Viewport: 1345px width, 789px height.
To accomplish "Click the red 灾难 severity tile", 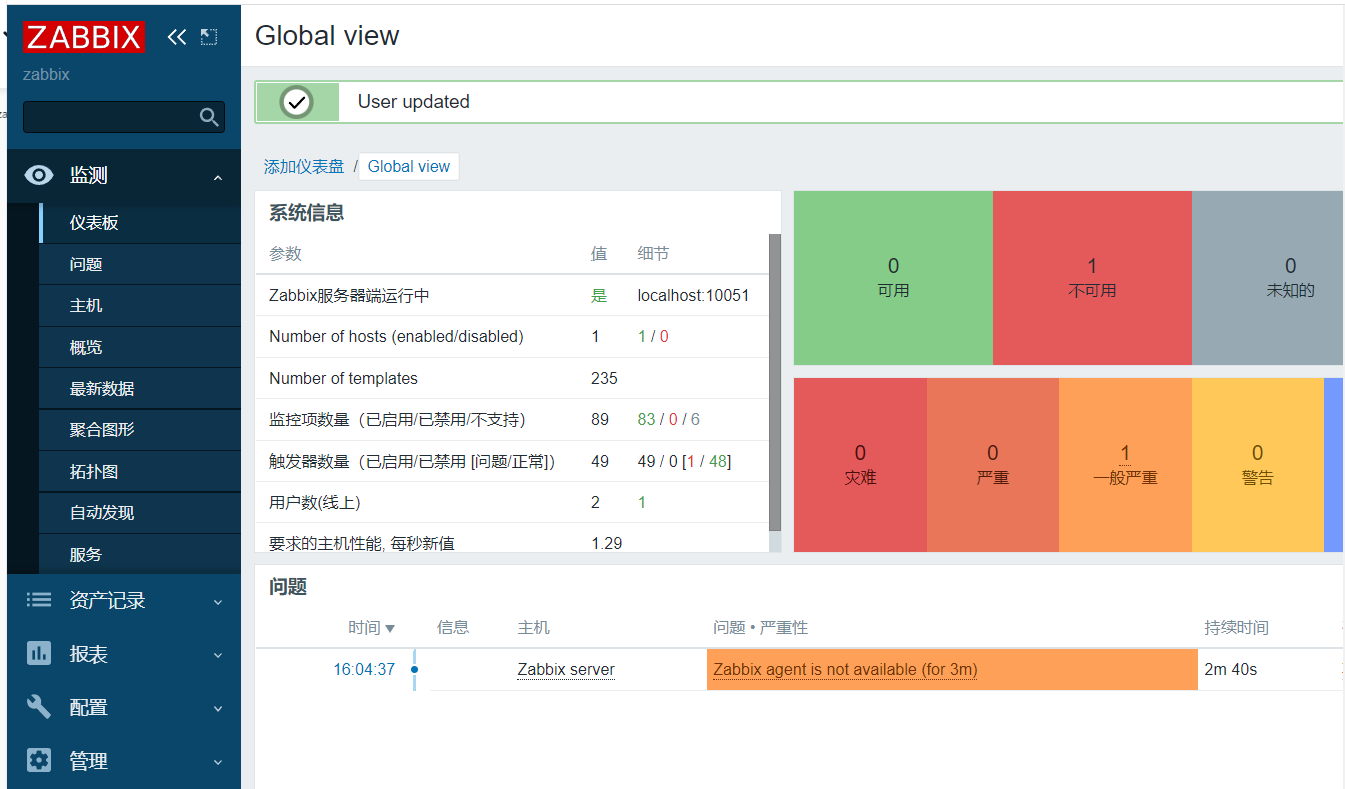I will pyautogui.click(x=860, y=465).
